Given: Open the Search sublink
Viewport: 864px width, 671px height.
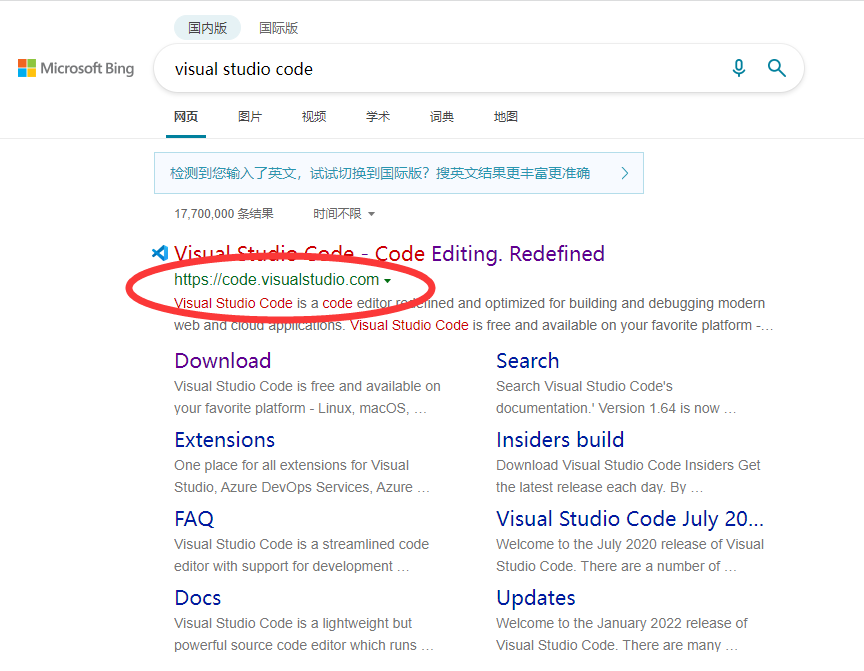Looking at the screenshot, I should [x=527, y=361].
